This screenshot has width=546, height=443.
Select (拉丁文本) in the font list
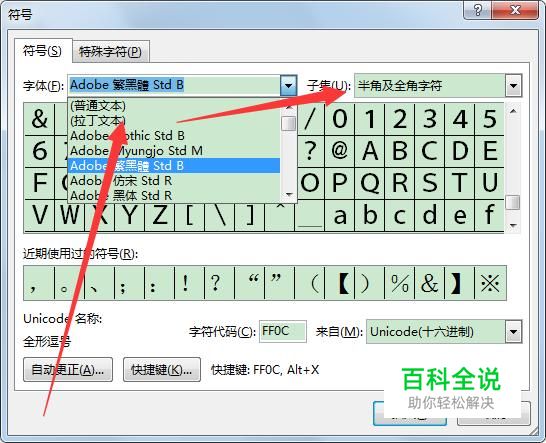point(173,121)
